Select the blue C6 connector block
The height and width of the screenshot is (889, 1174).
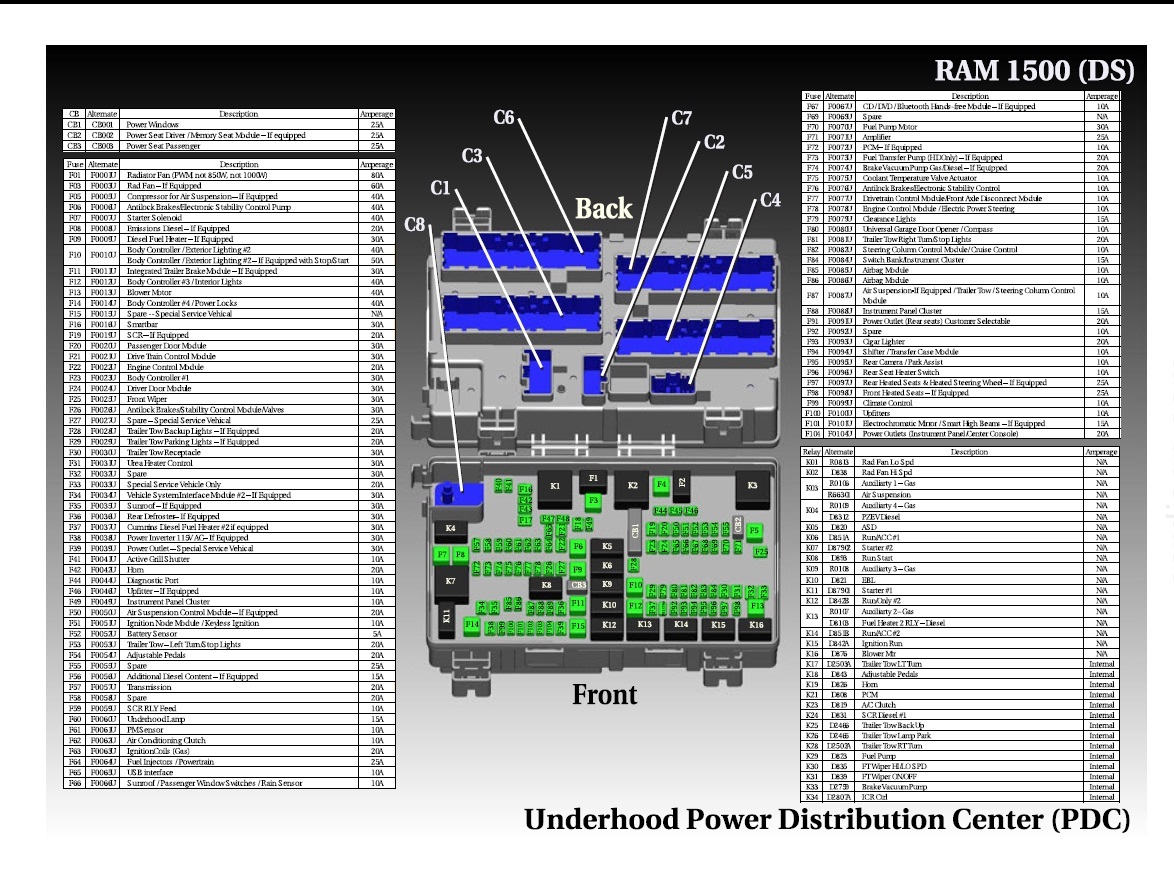click(x=520, y=247)
